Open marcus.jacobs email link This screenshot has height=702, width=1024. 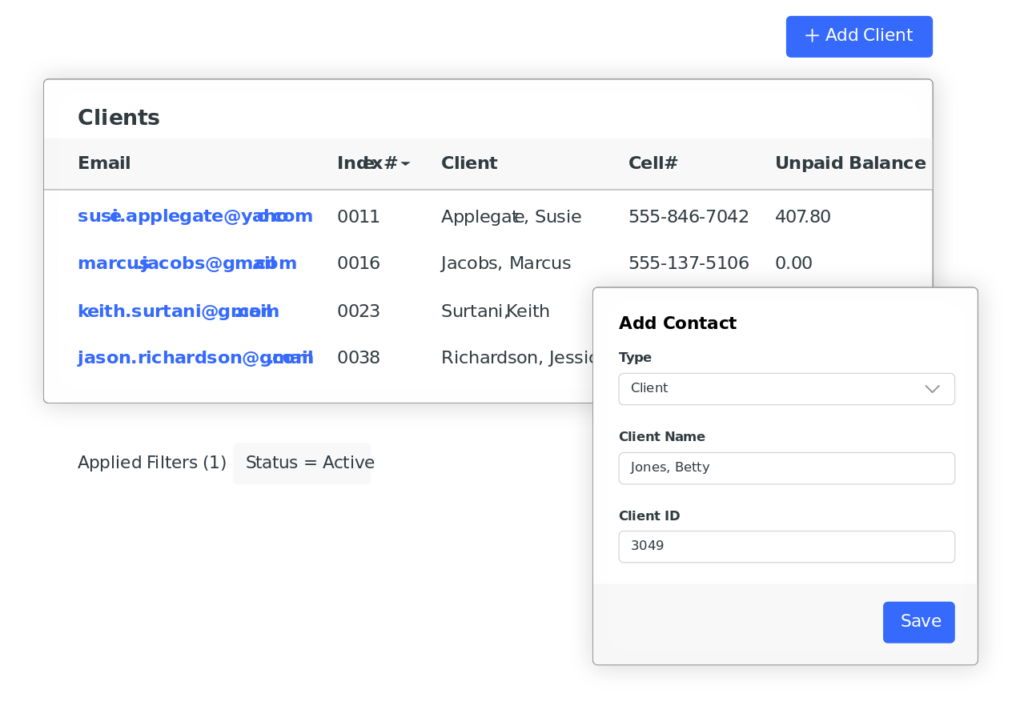[x=187, y=264]
